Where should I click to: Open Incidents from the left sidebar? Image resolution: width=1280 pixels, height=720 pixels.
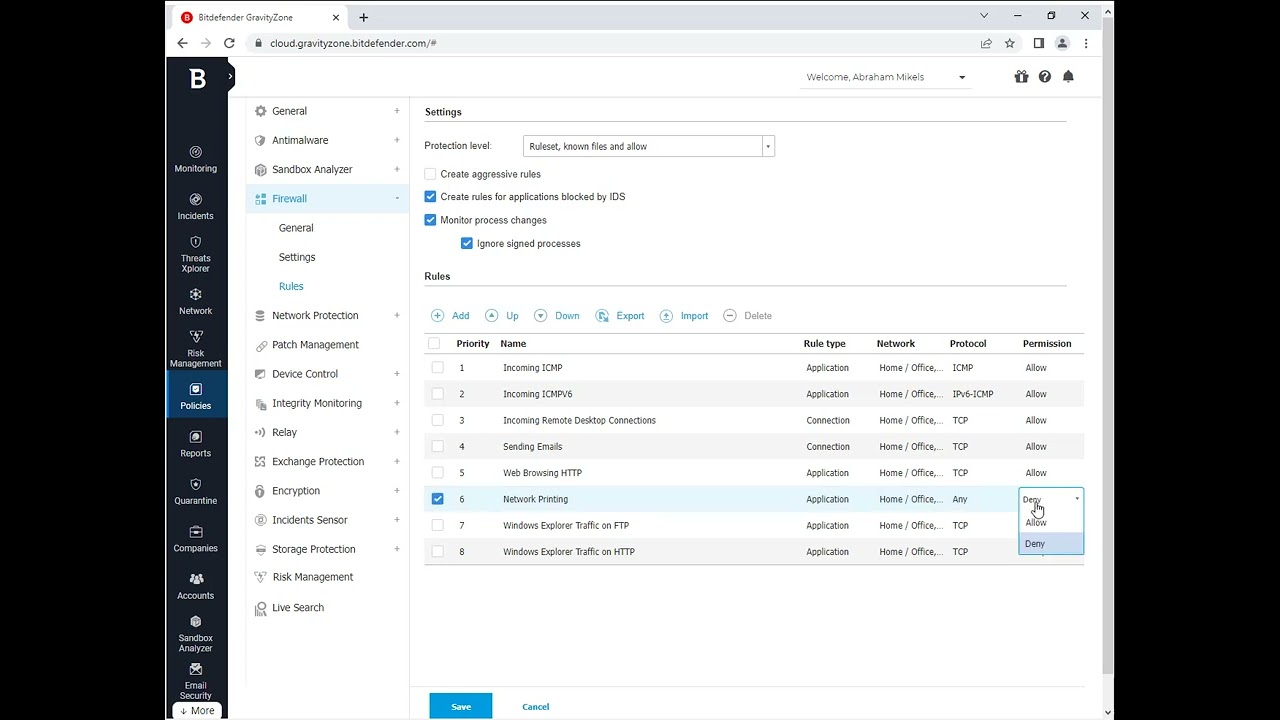click(x=196, y=207)
